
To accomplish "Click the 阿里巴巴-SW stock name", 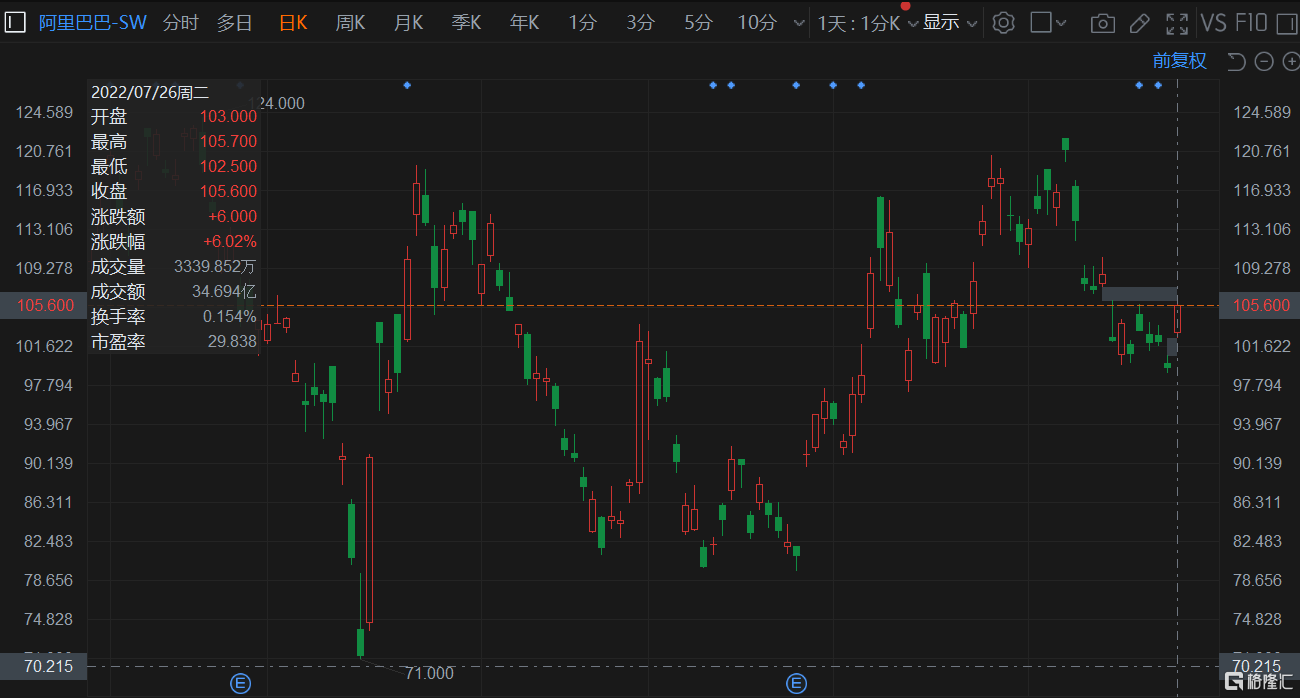I will click(x=93, y=23).
